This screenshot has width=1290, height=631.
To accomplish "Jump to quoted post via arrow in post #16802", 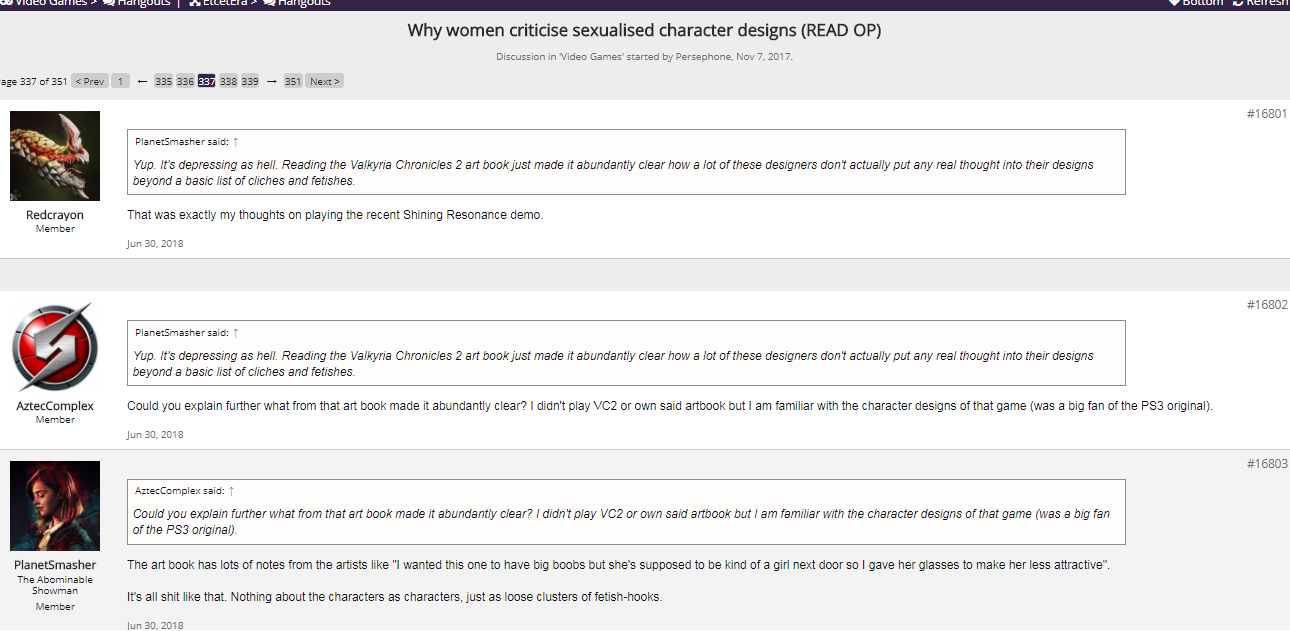I will tap(235, 333).
